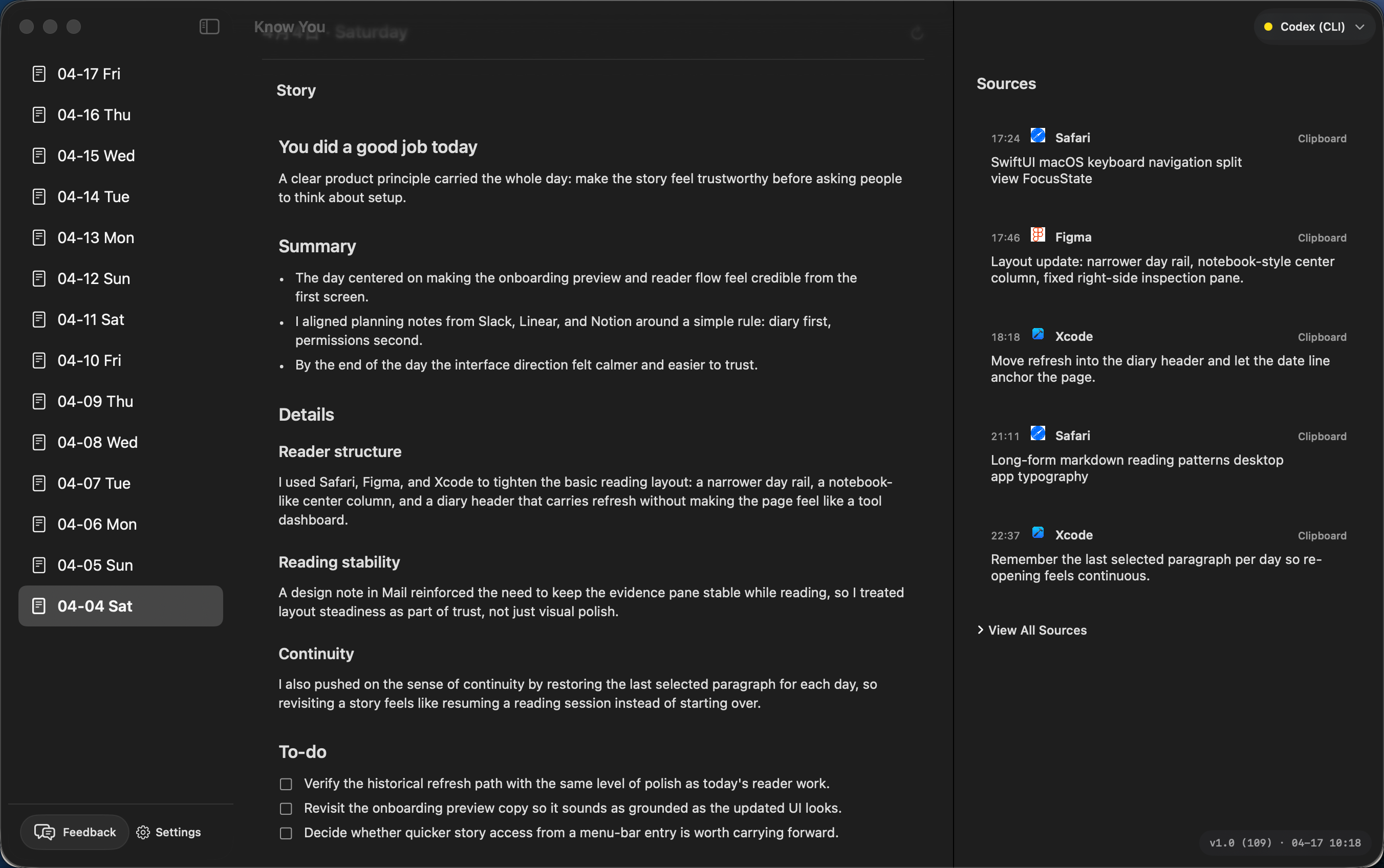Check the to-do about verifying historical refresh path
1384x868 pixels.
285,784
